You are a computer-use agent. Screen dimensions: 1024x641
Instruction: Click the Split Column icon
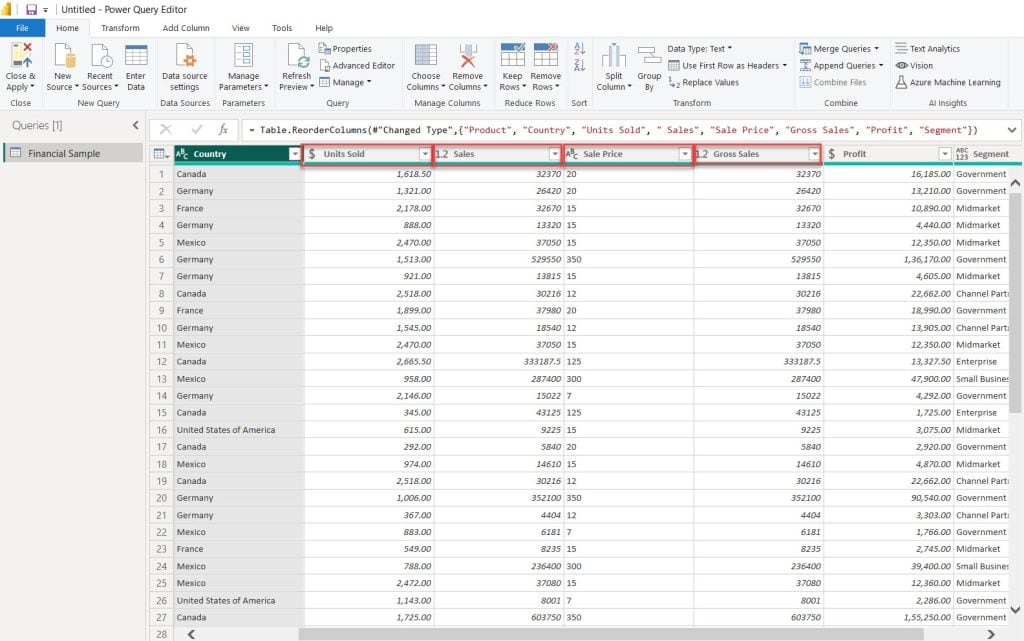click(x=613, y=56)
